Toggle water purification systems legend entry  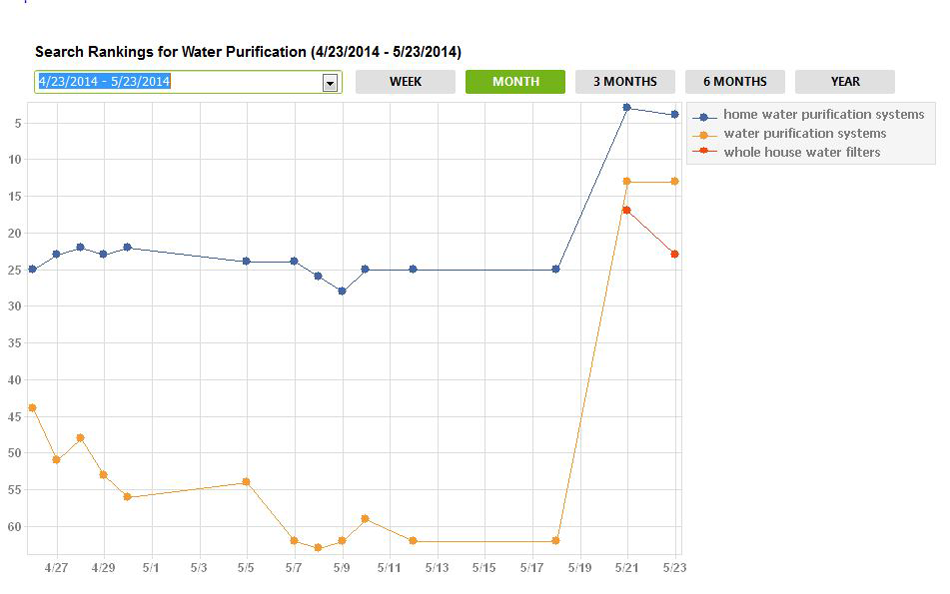tap(804, 134)
